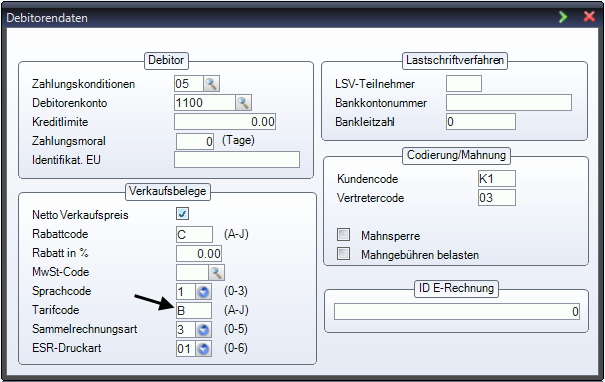Click the Rabattcode field containing C
Image resolution: width=605 pixels, height=382 pixels.
[194, 234]
